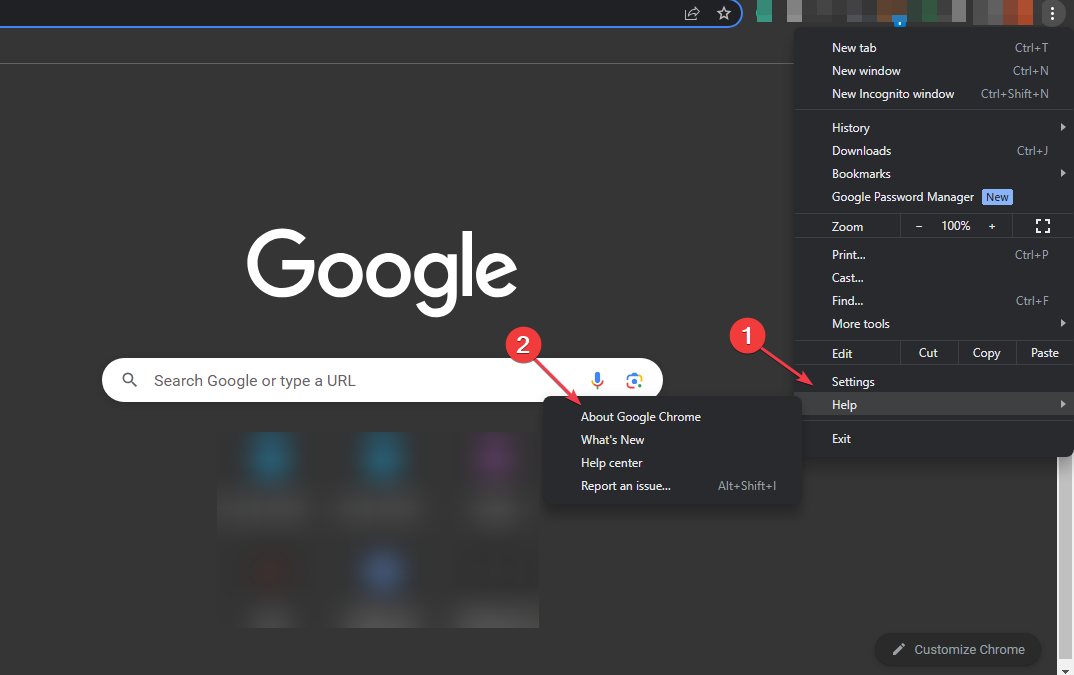Expand the Bookmarks submenu

[x=934, y=173]
